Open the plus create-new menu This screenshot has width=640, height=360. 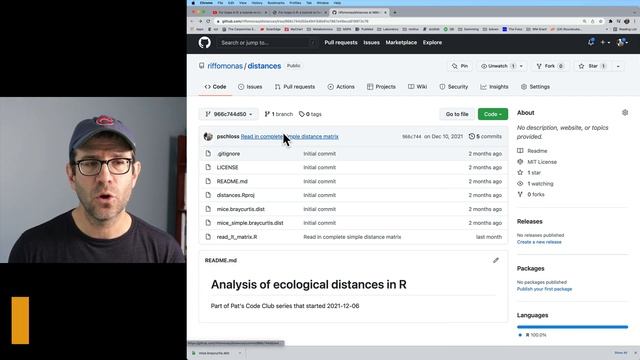(604, 42)
